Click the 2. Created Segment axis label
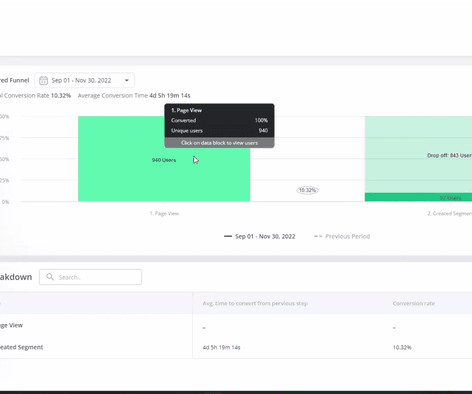This screenshot has height=394, width=472. [450, 213]
